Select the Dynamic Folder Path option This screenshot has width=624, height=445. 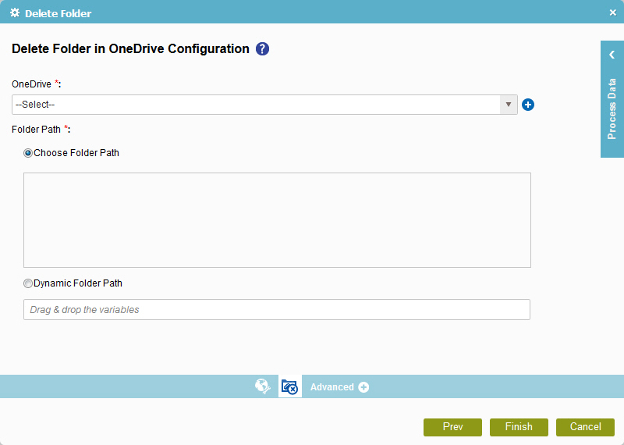pos(28,283)
